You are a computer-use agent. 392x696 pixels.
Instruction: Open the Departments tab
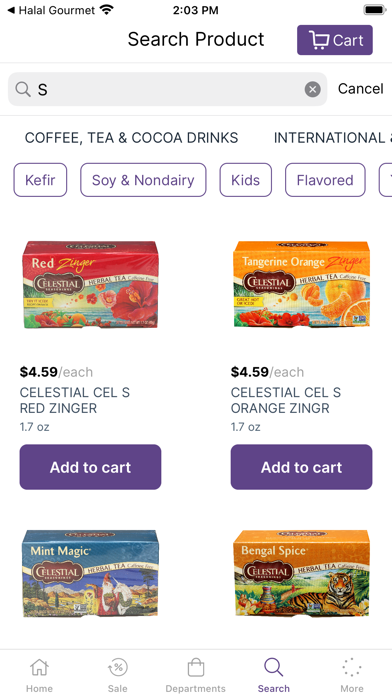195,674
